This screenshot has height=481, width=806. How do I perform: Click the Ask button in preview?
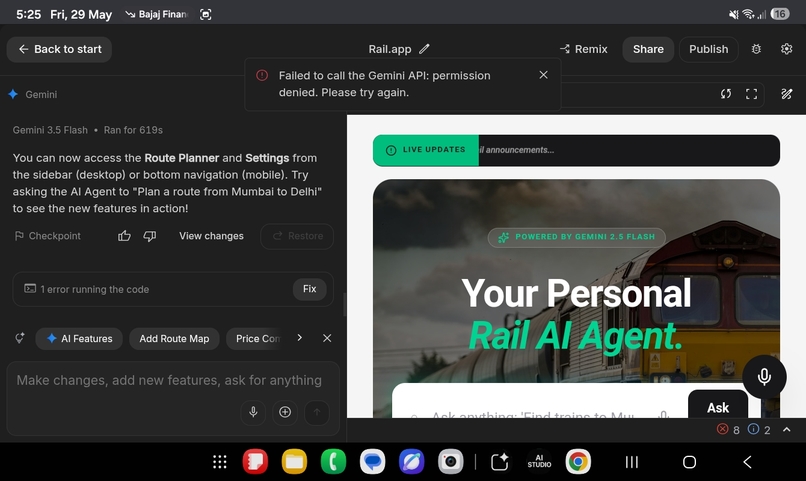click(718, 406)
